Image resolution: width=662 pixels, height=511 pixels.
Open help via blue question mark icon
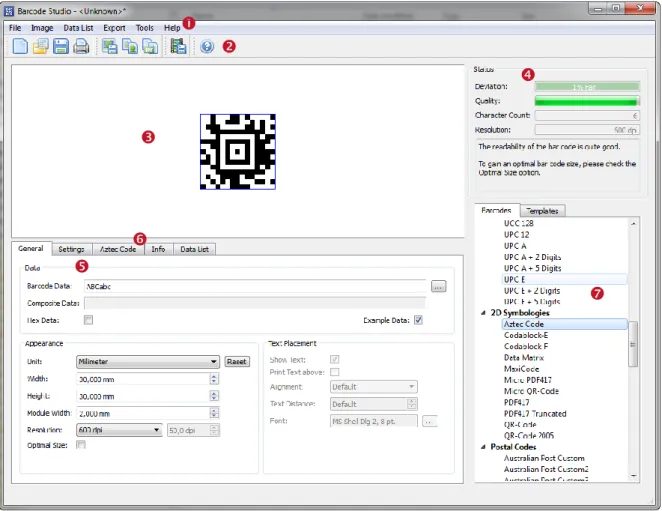pos(207,46)
